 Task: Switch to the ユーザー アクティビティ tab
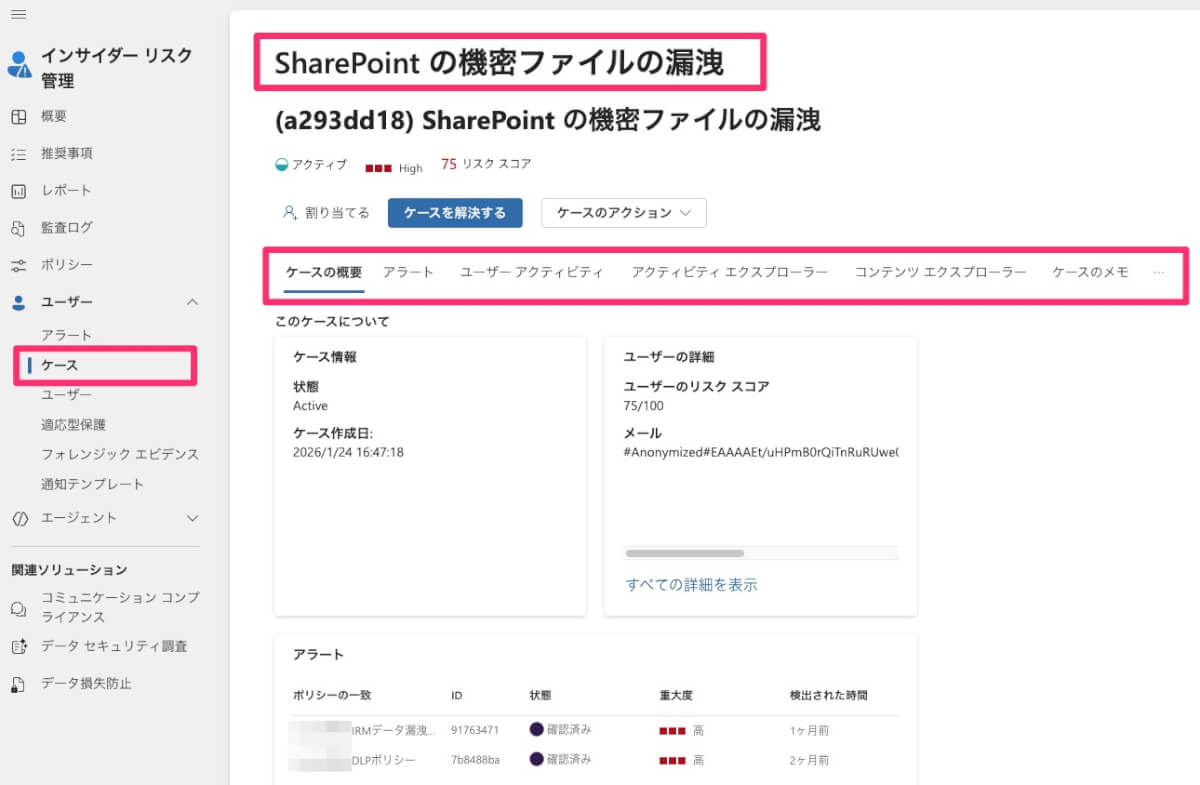point(532,272)
